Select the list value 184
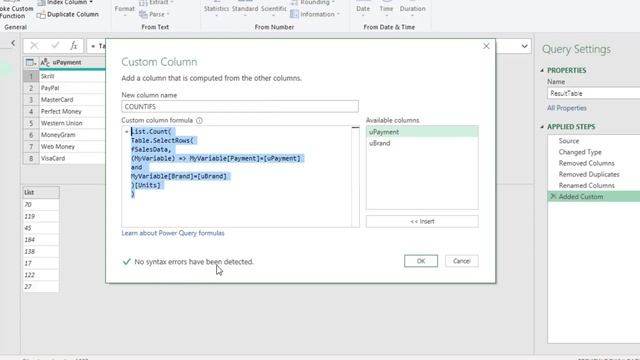The height and width of the screenshot is (360, 640). pos(41,240)
